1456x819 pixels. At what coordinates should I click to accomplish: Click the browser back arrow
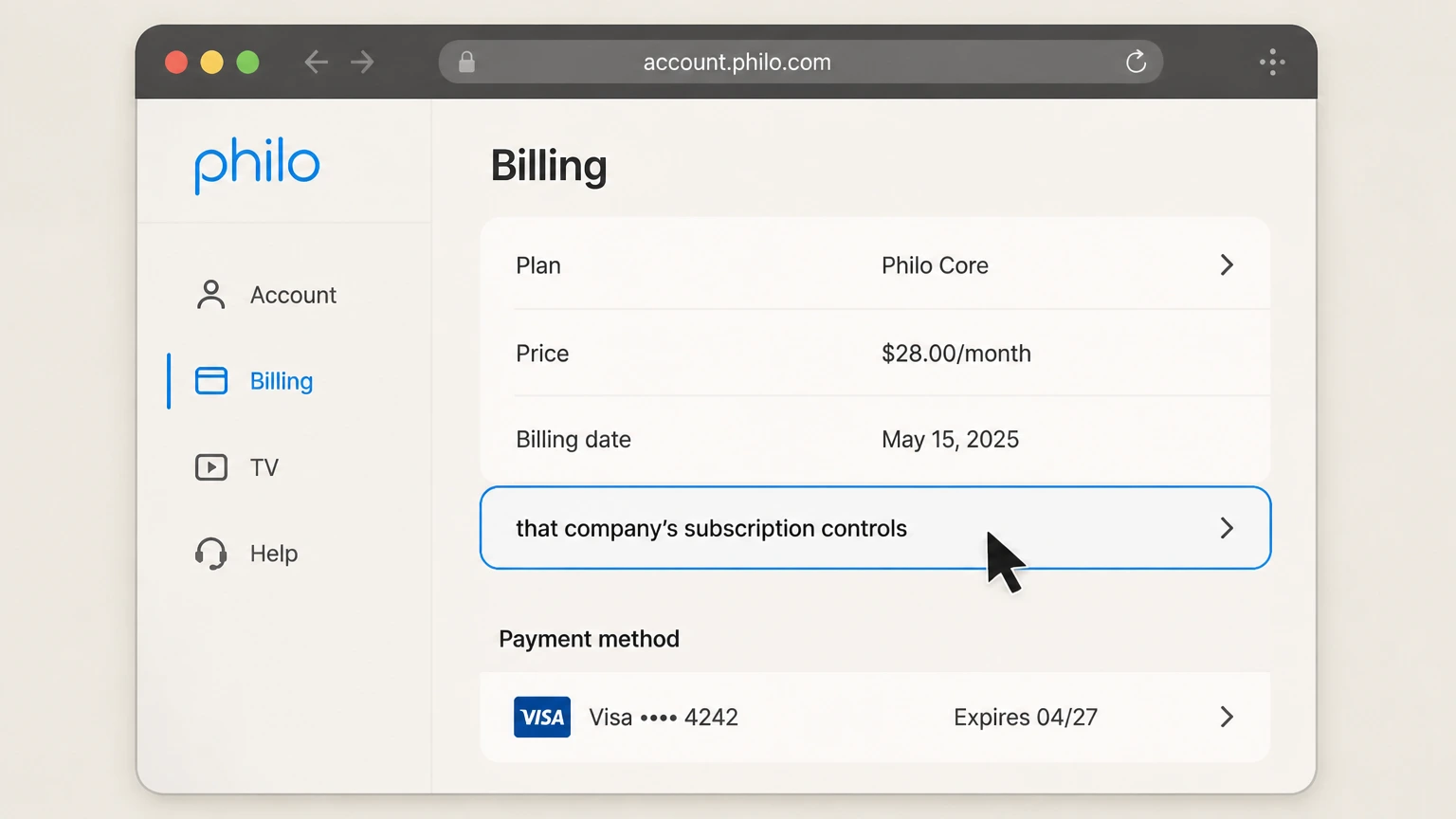tap(316, 63)
